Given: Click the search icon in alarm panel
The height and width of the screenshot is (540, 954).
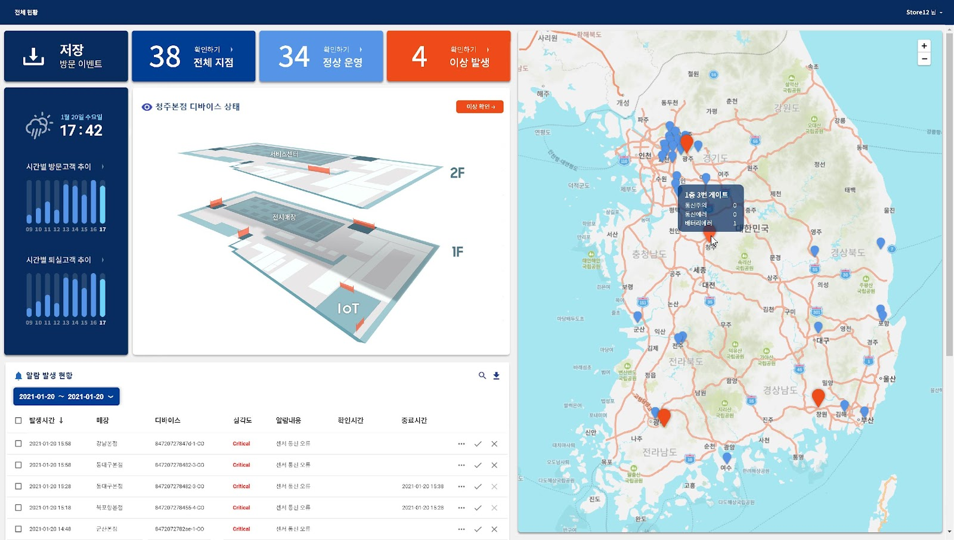Looking at the screenshot, I should 482,376.
